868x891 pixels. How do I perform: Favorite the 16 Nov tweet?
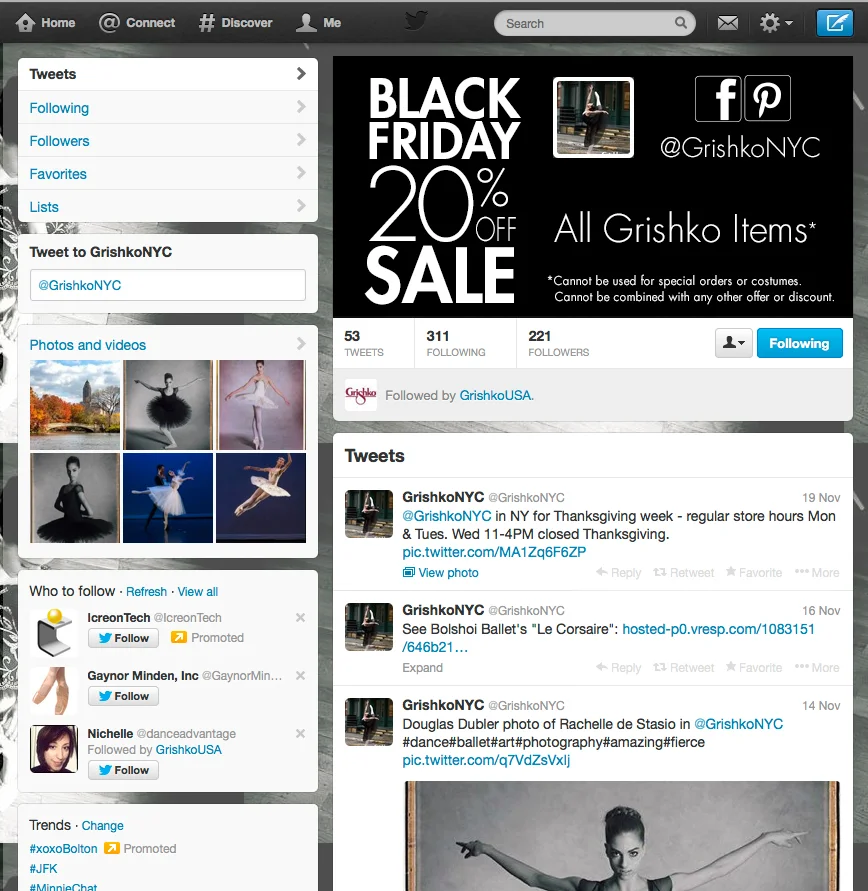pyautogui.click(x=754, y=667)
